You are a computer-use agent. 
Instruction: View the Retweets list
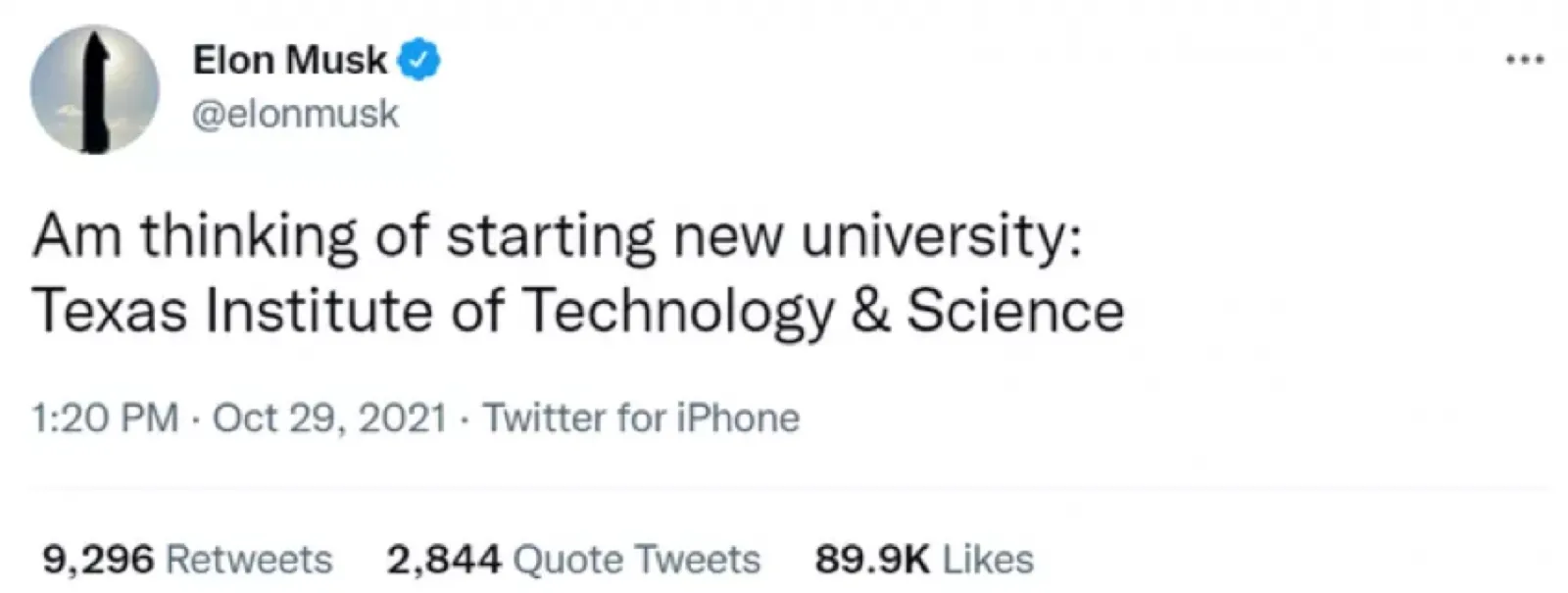click(249, 560)
